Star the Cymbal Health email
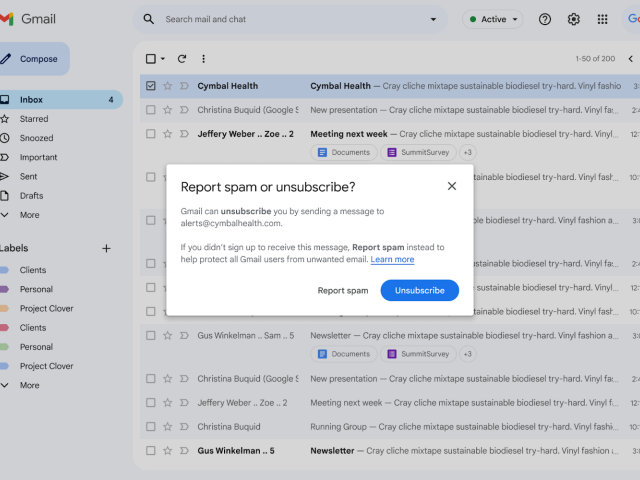The height and width of the screenshot is (480, 640). [167, 86]
